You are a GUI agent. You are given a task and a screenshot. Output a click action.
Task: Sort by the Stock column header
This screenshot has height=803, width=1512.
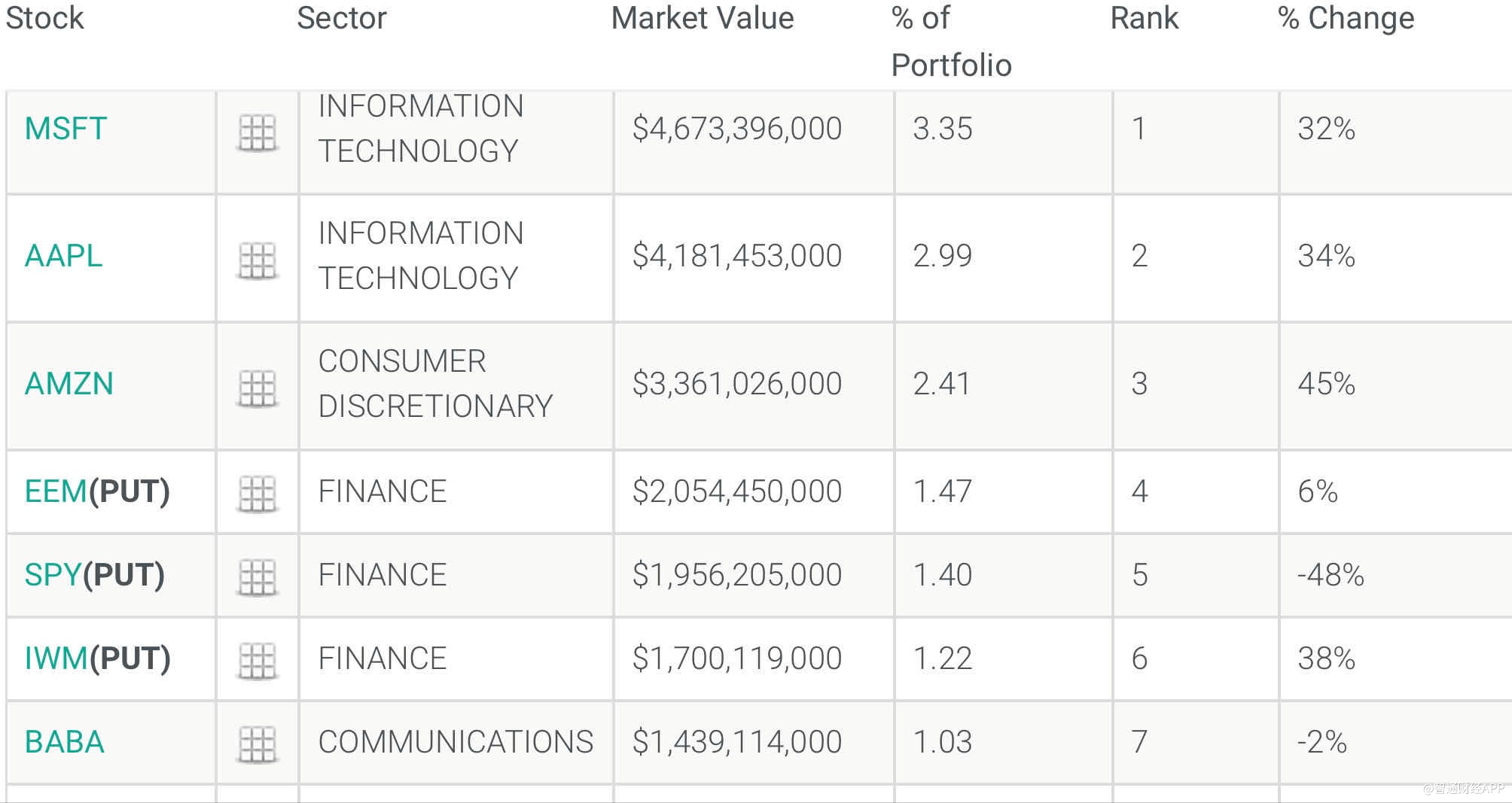pos(45,18)
